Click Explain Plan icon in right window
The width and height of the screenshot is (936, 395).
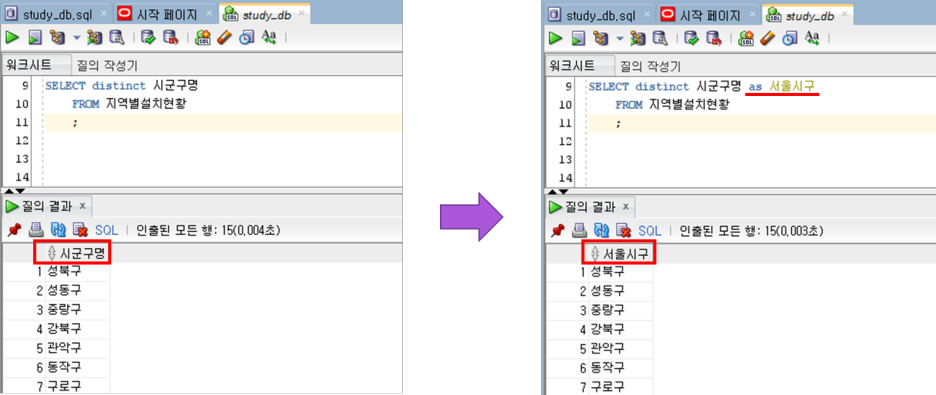tap(601, 38)
